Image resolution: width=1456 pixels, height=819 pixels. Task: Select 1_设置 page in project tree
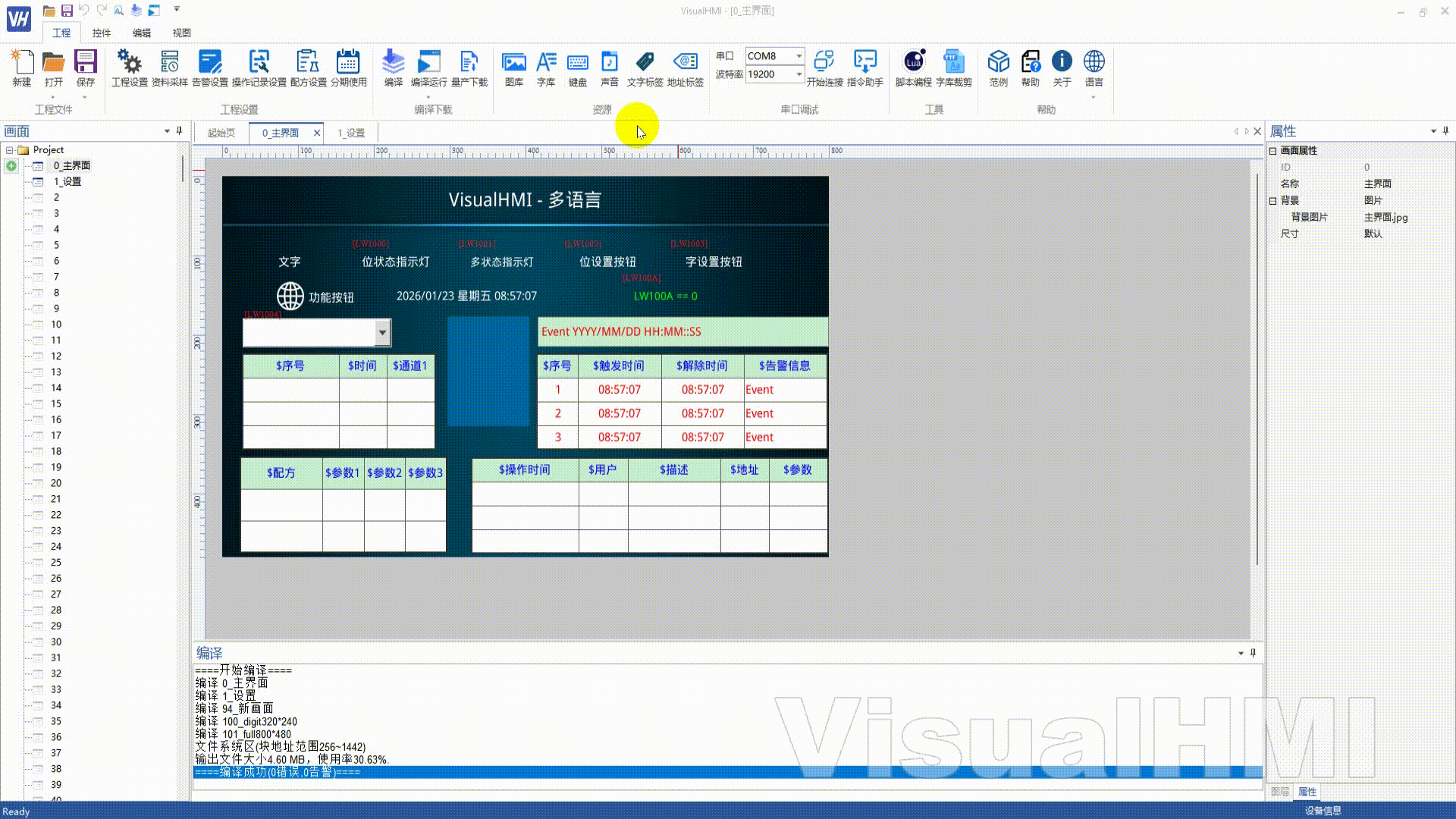point(67,182)
